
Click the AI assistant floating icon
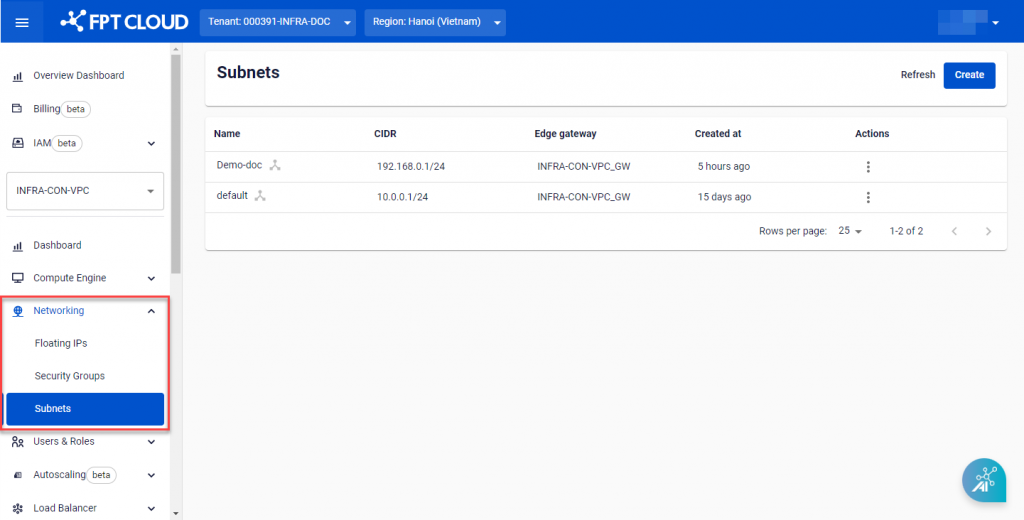pyautogui.click(x=984, y=480)
